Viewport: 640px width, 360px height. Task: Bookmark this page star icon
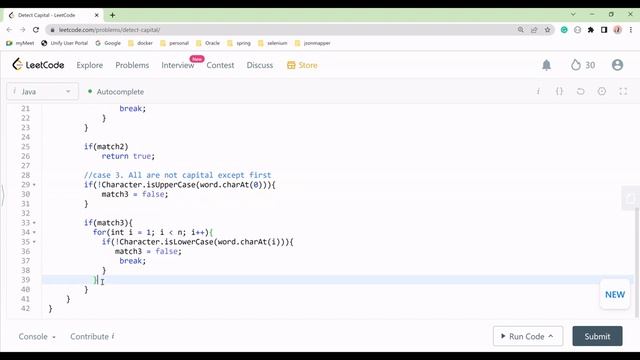point(547,30)
